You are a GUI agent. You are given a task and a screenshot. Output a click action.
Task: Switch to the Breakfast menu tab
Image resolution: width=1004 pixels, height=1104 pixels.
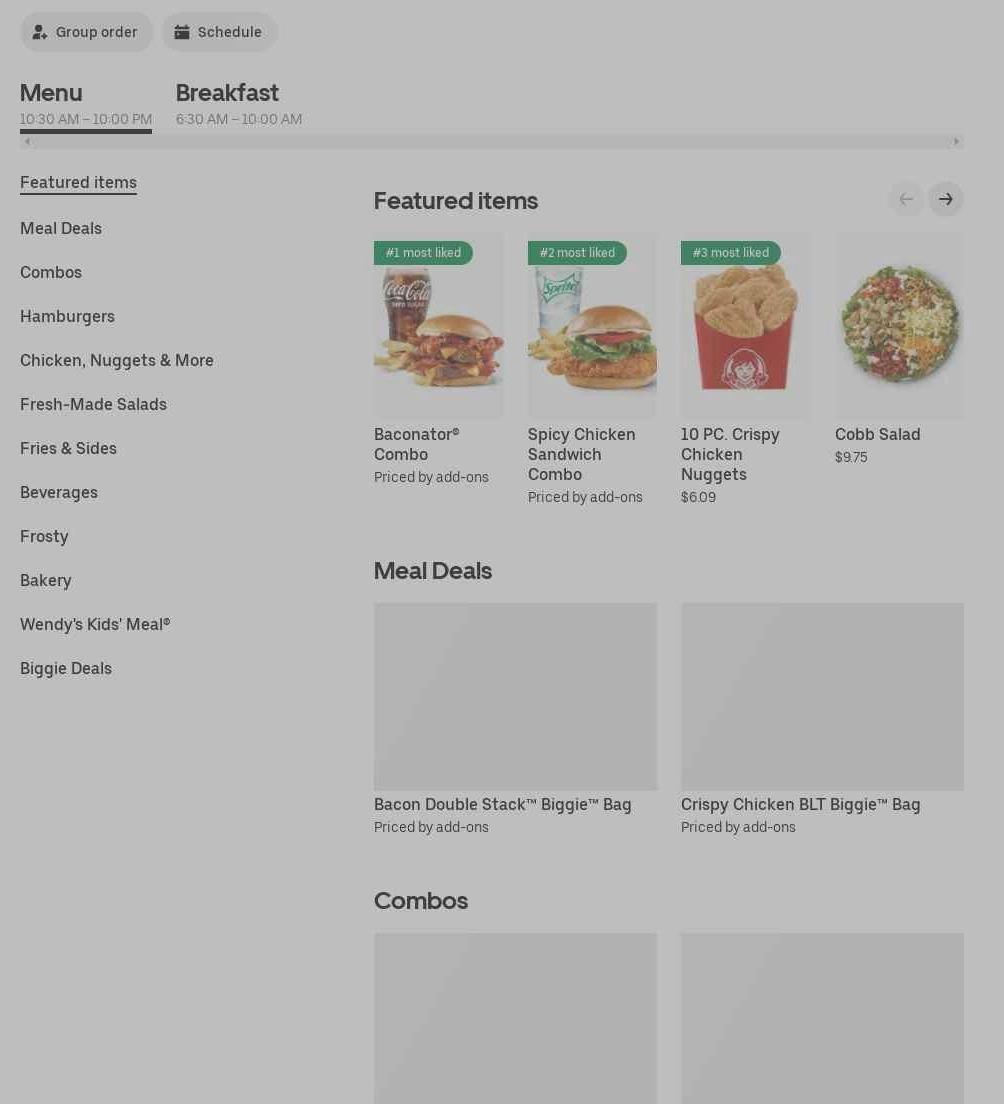tap(239, 104)
